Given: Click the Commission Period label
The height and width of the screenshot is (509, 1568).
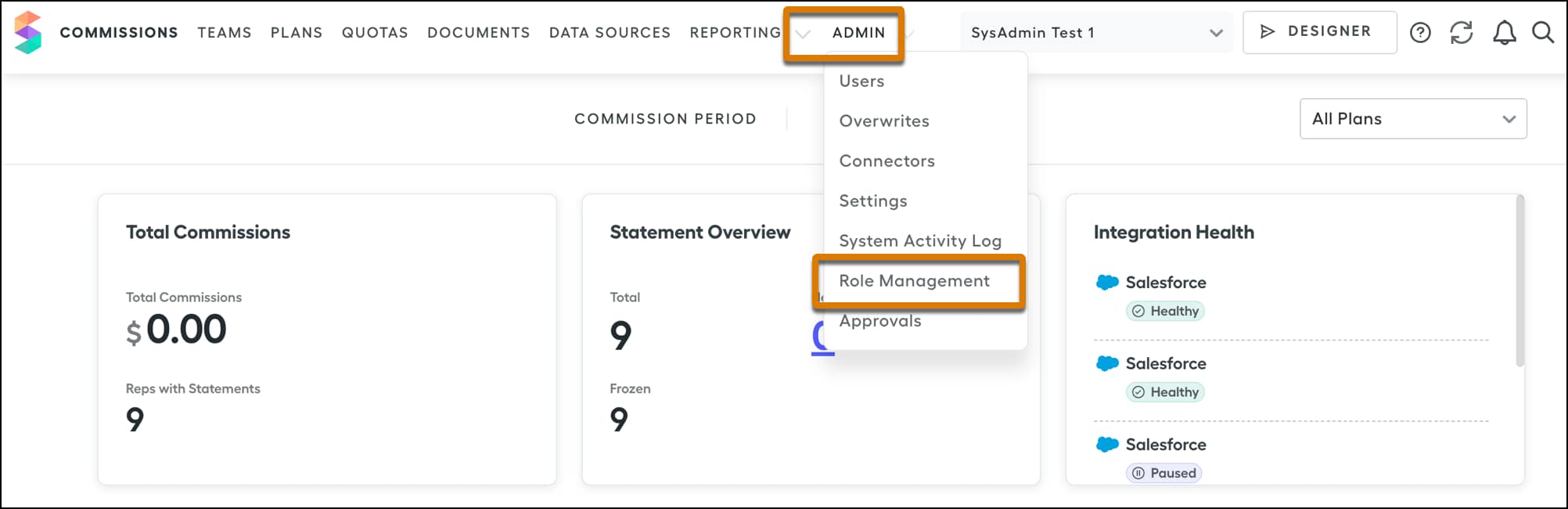Looking at the screenshot, I should (665, 119).
